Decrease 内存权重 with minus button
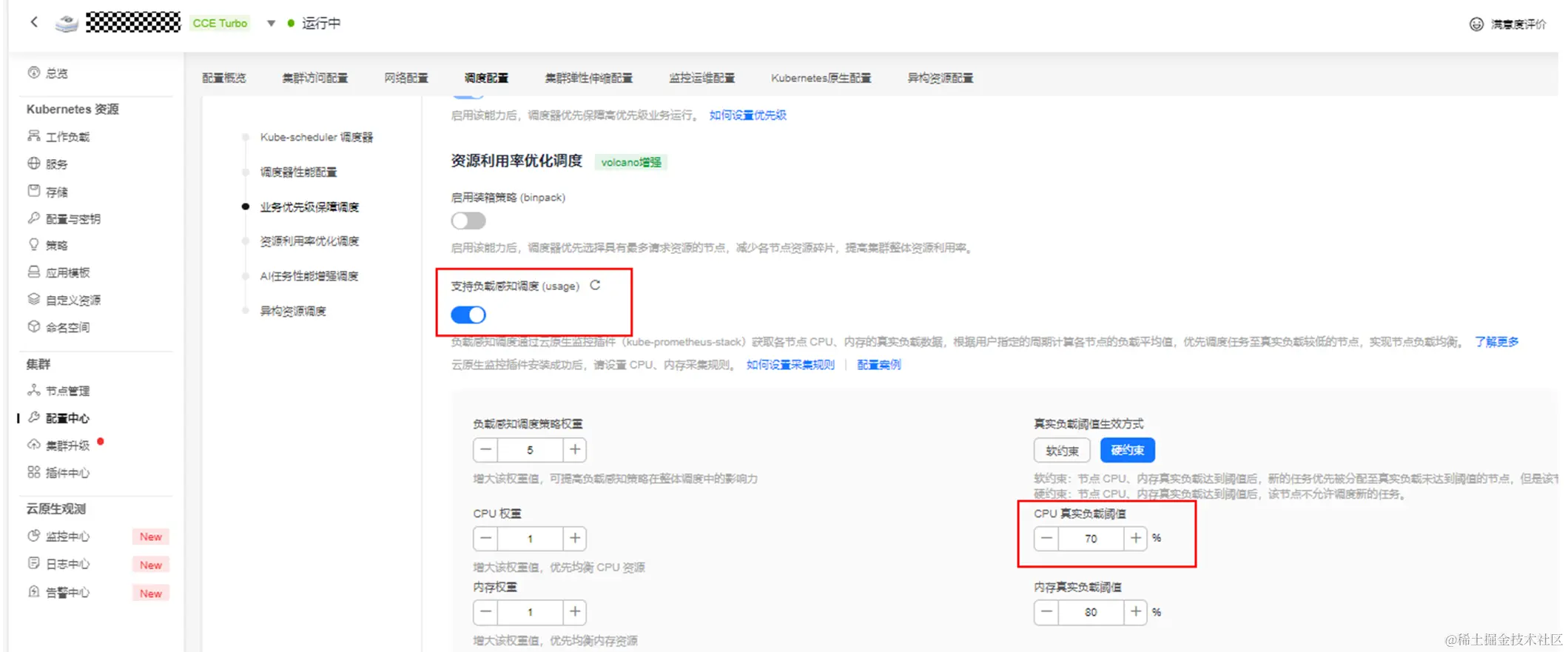 [x=486, y=611]
